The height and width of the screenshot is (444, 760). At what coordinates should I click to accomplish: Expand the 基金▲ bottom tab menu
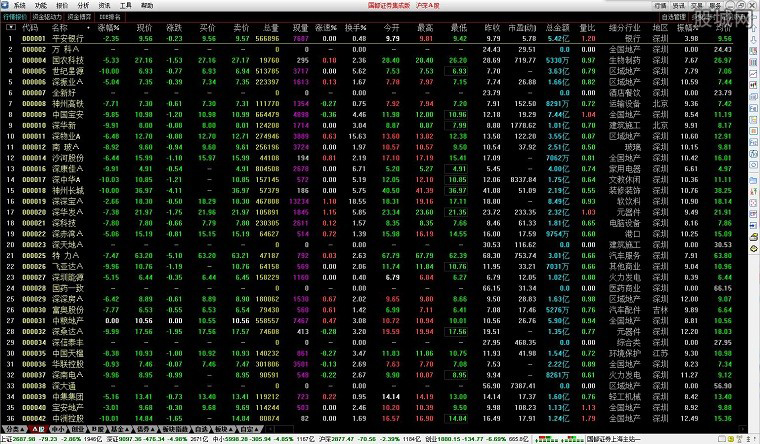point(120,429)
